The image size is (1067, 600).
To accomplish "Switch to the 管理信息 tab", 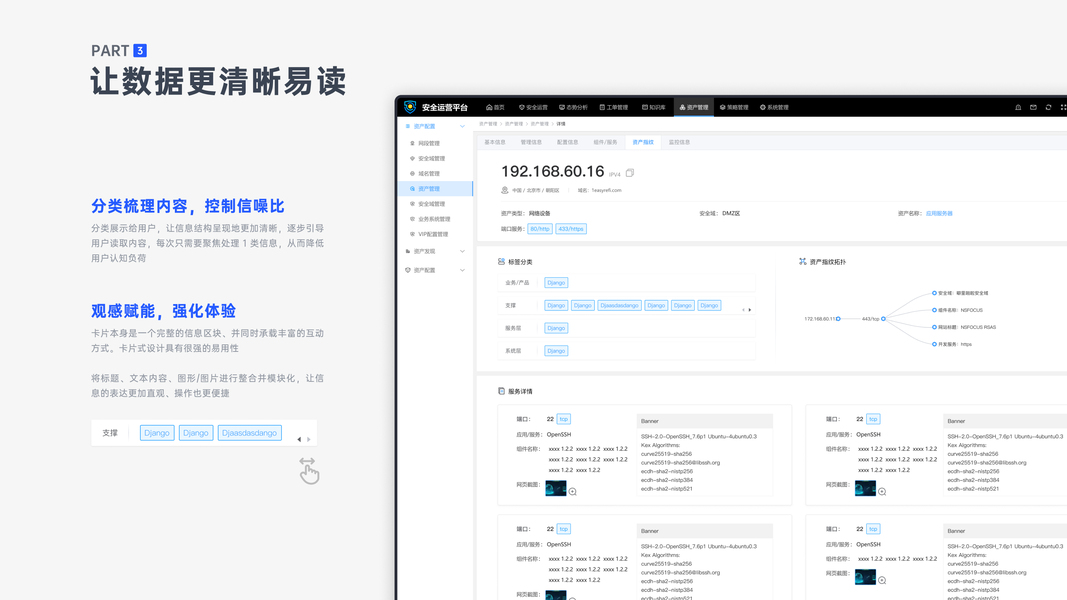I will point(531,142).
